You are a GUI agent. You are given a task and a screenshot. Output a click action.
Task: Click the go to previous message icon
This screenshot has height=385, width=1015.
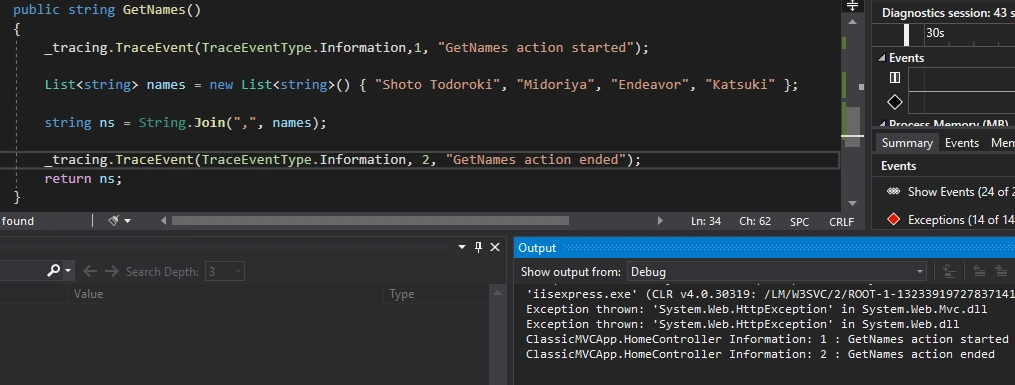[979, 272]
